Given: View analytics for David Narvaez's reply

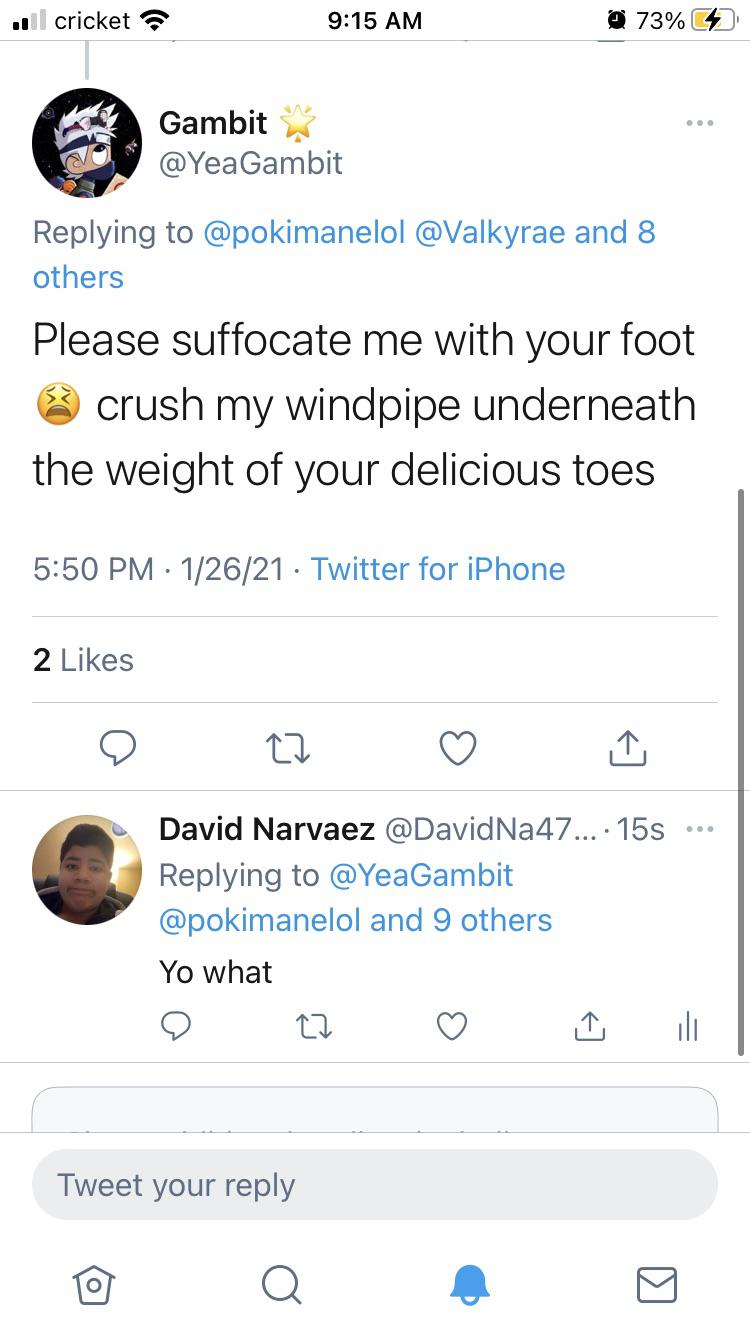Looking at the screenshot, I should 687,1026.
